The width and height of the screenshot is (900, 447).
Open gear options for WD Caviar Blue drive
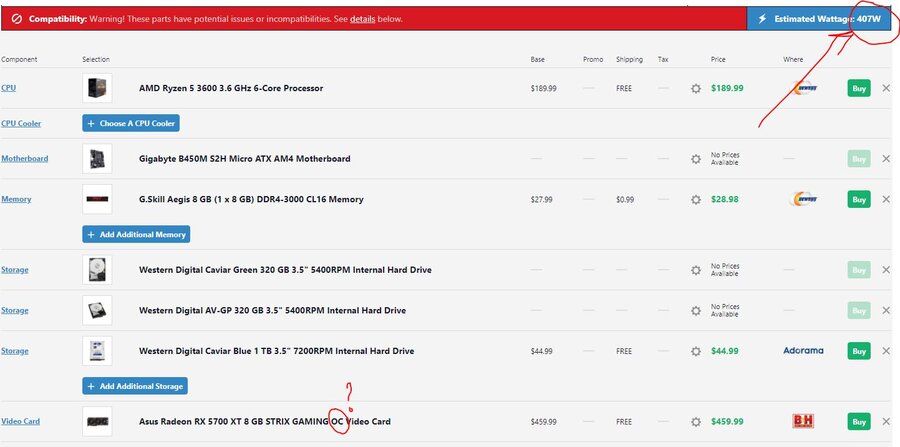click(x=696, y=351)
